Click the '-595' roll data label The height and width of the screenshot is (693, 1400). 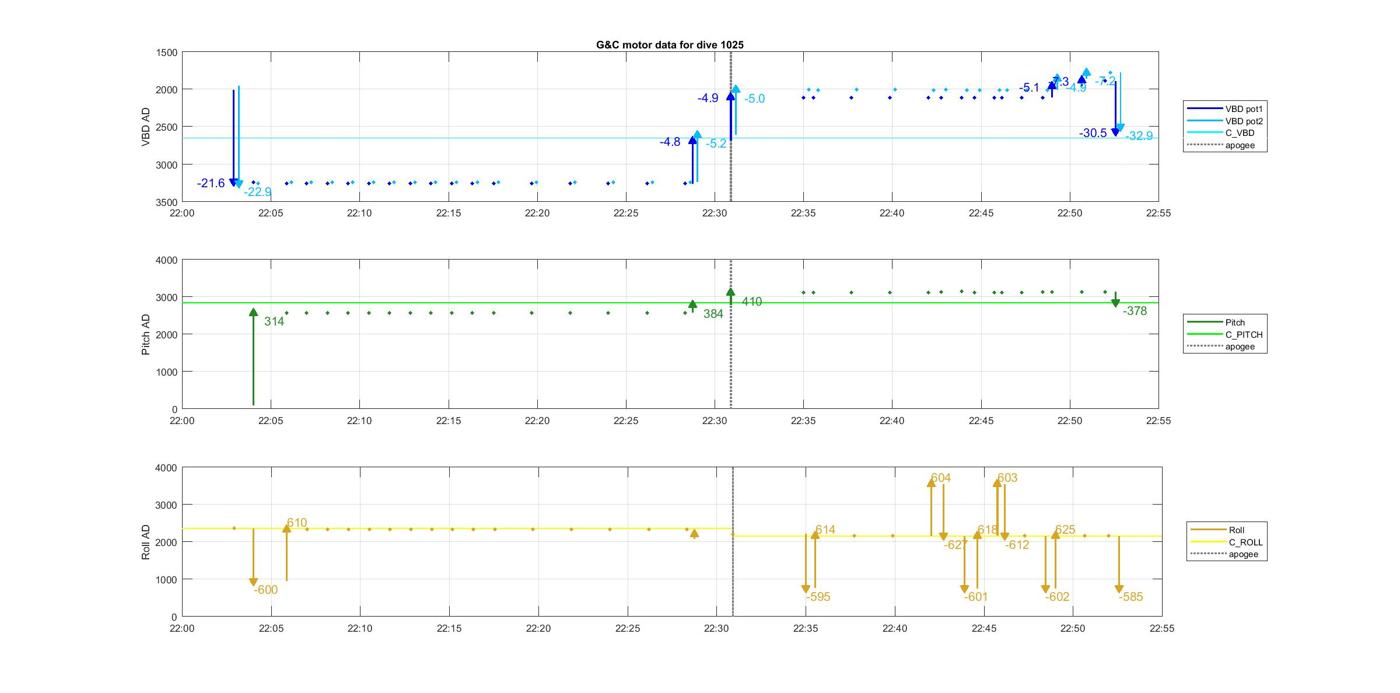click(x=818, y=597)
